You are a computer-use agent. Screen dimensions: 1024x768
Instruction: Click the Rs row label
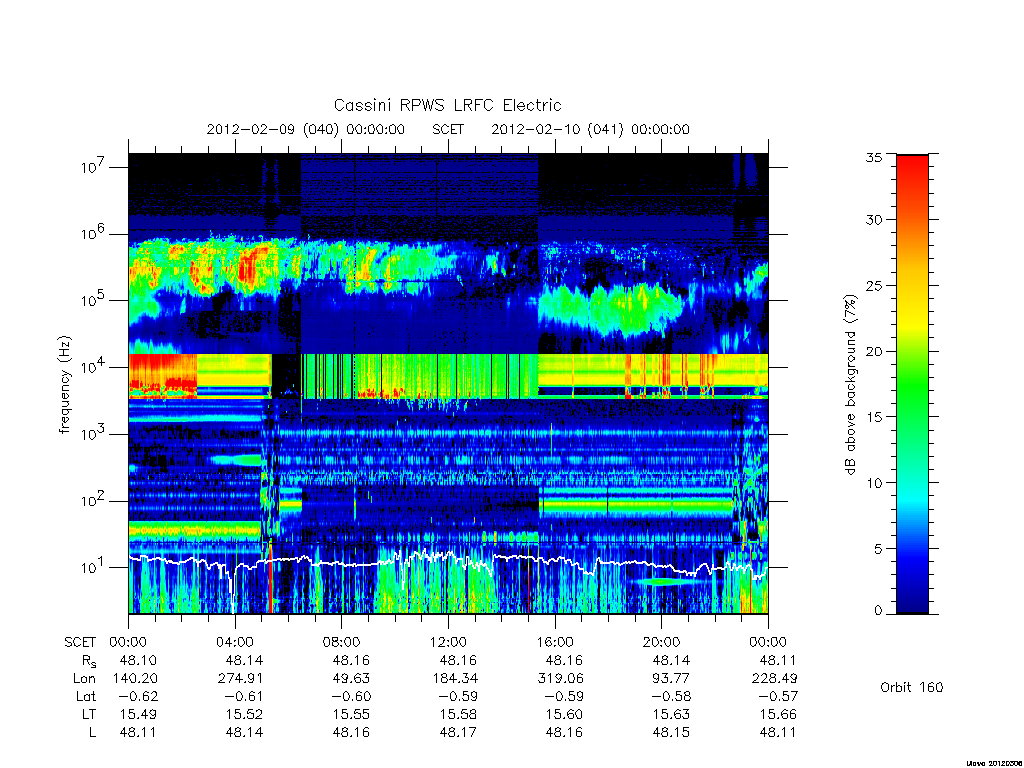(x=89, y=661)
